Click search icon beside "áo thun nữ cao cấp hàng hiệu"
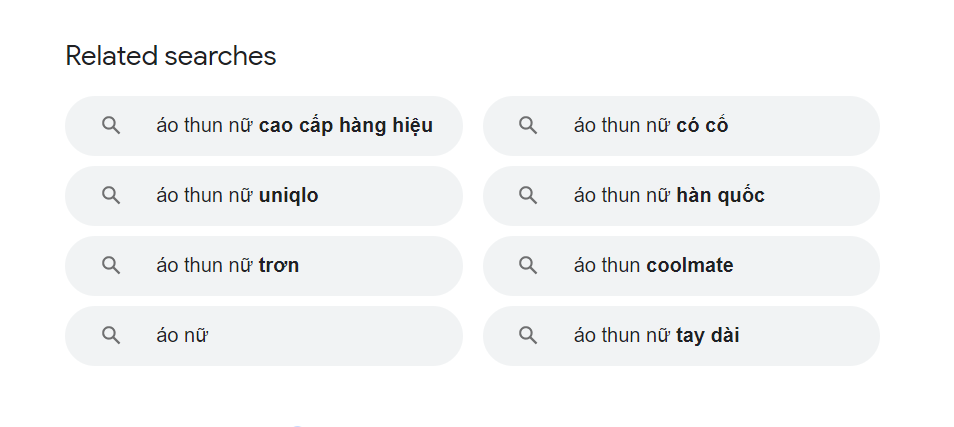The width and height of the screenshot is (954, 427). click(x=111, y=126)
